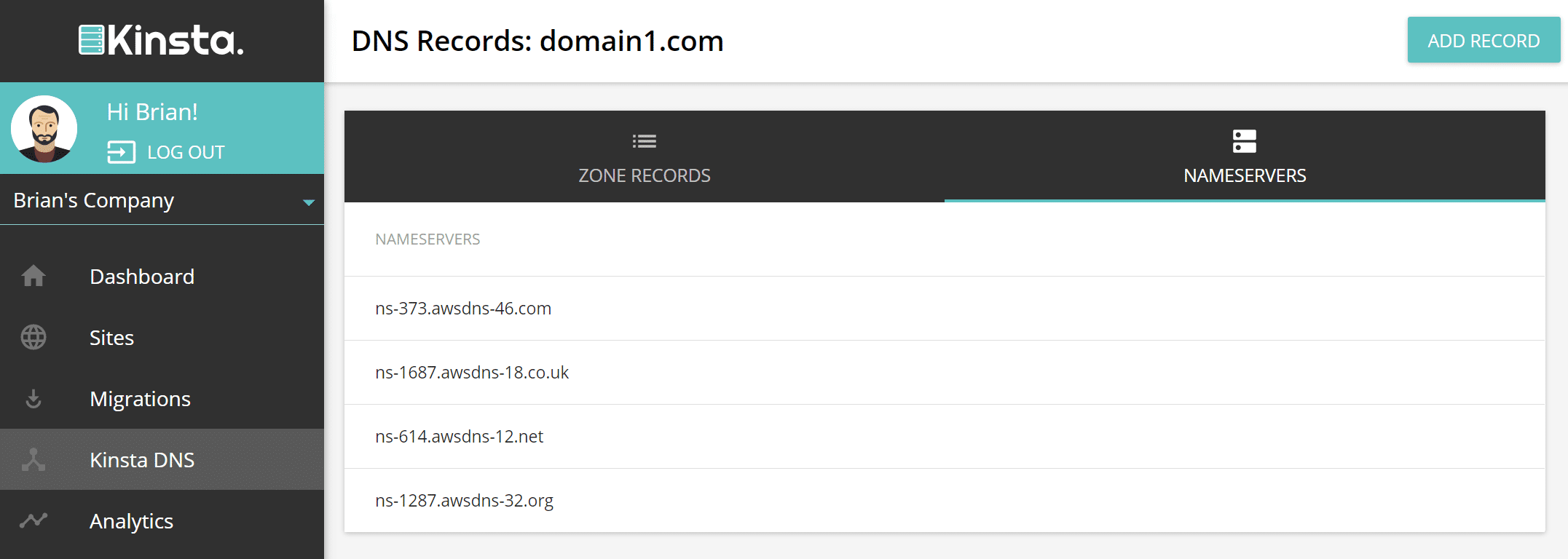Screen dimensions: 1568x559
Task: Select the Kinsta DNS network icon
Action: coord(34,459)
